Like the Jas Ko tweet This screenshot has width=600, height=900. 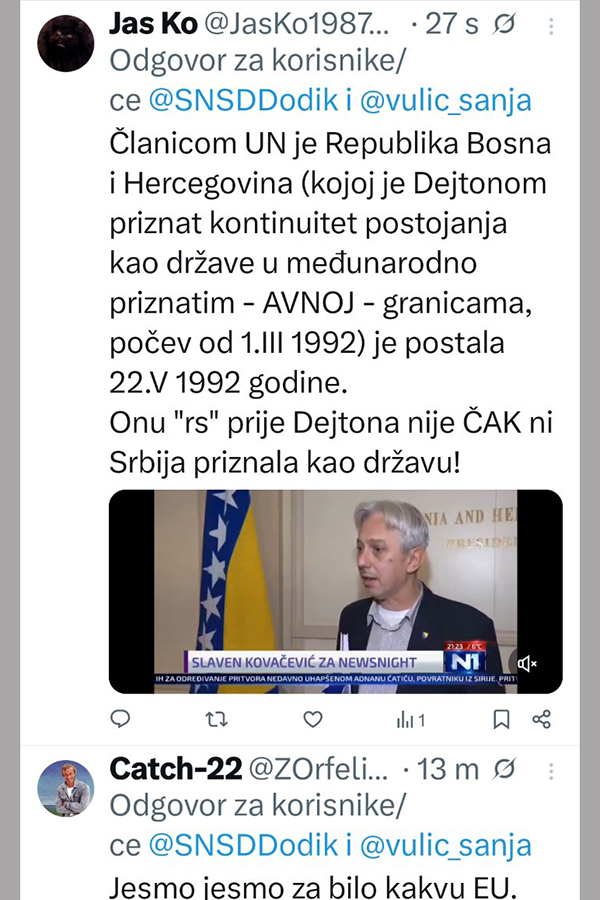point(313,719)
